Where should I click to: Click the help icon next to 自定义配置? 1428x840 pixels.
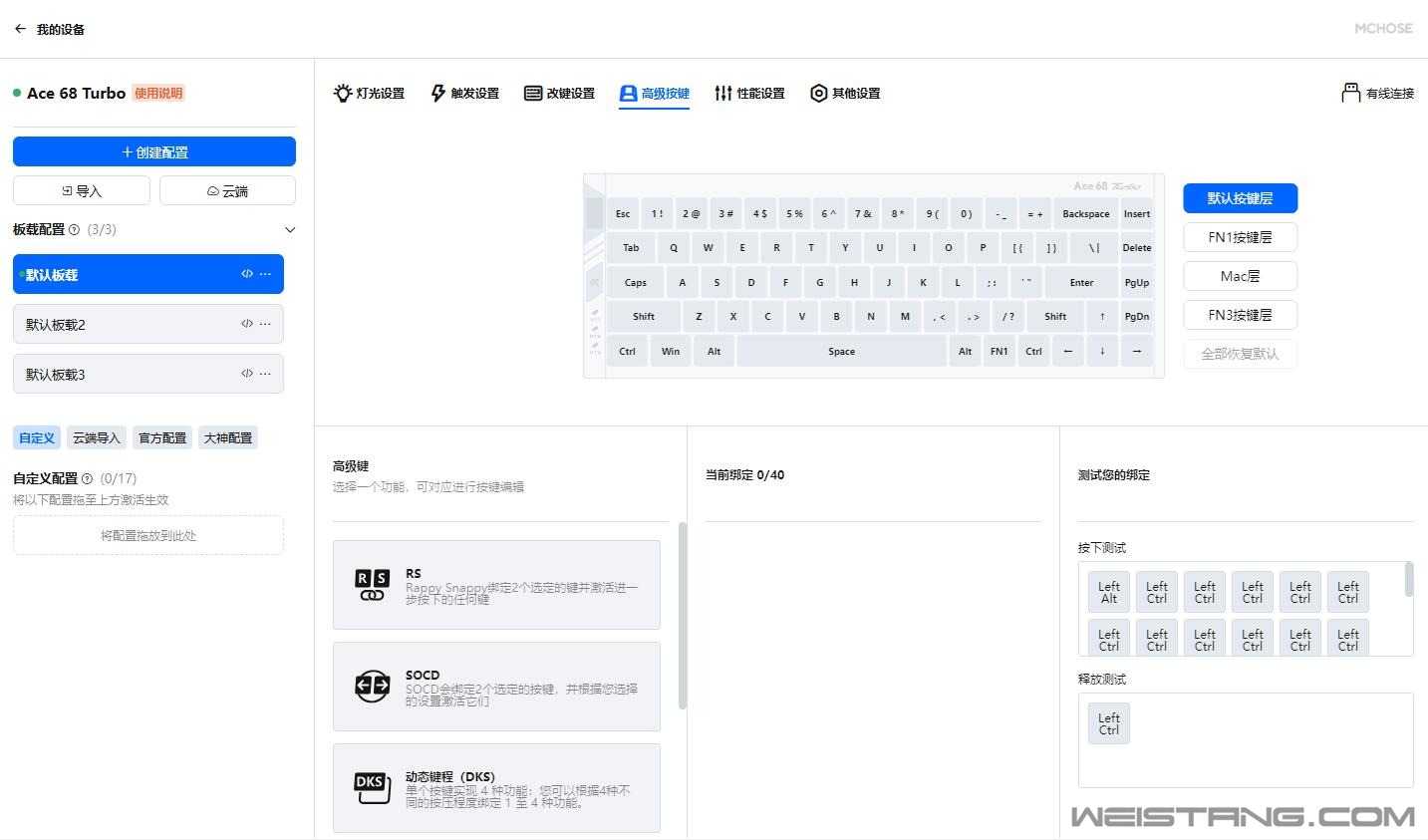(87, 479)
